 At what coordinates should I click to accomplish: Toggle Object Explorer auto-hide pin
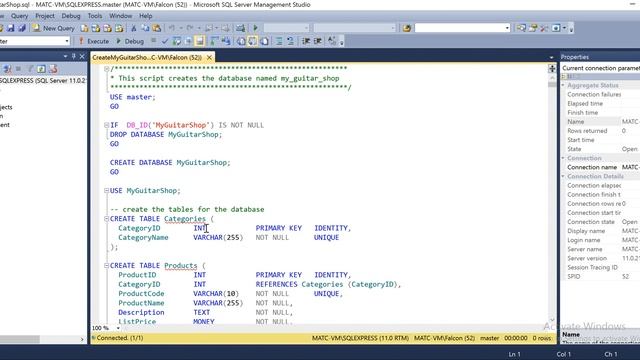[74, 56]
